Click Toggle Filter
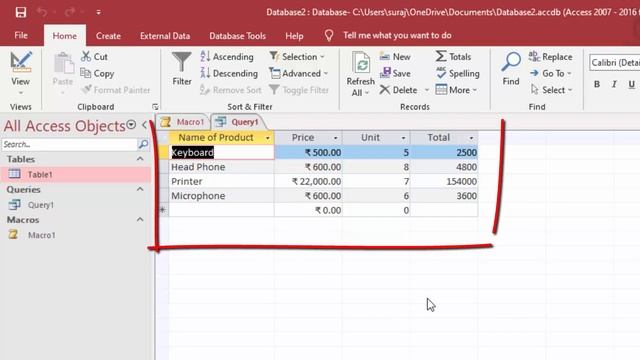This screenshot has height=360, width=640. pyautogui.click(x=299, y=90)
